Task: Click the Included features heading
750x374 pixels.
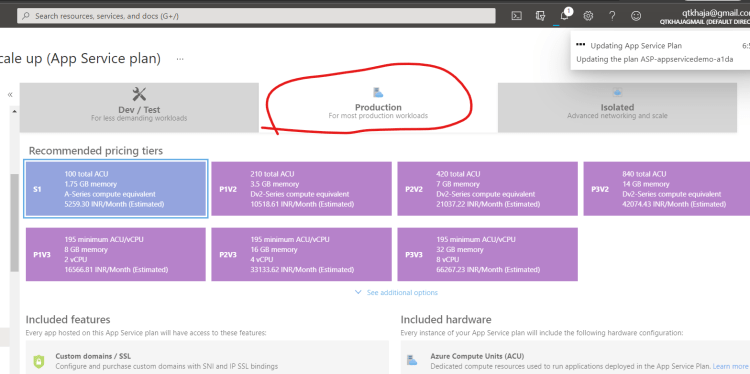Action: [68, 319]
